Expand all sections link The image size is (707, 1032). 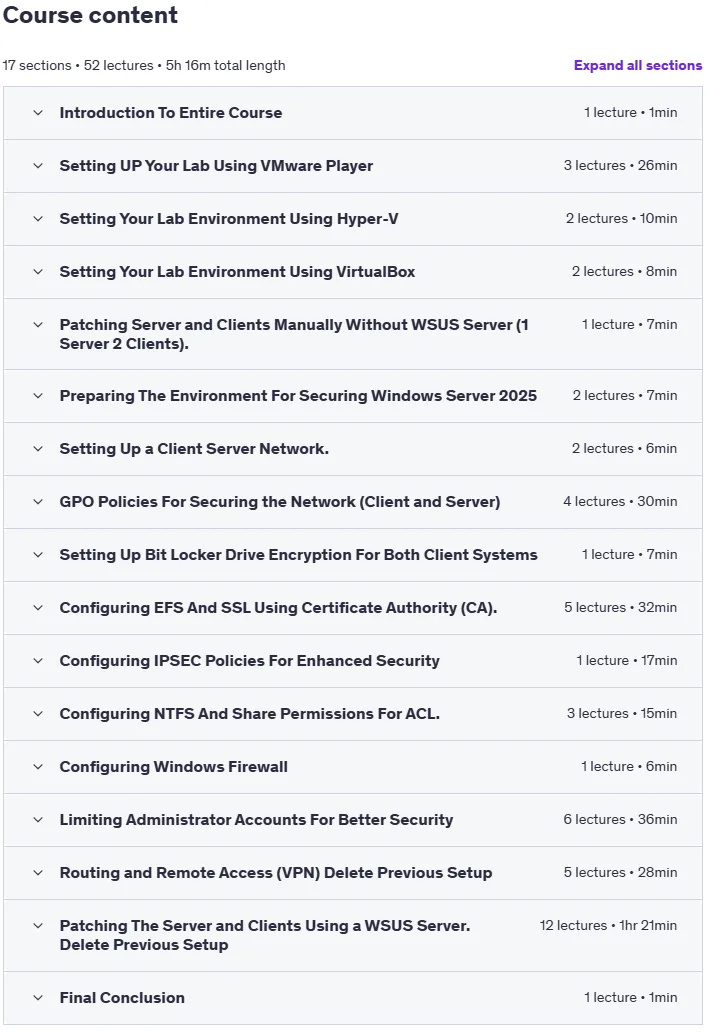pyautogui.click(x=637, y=65)
